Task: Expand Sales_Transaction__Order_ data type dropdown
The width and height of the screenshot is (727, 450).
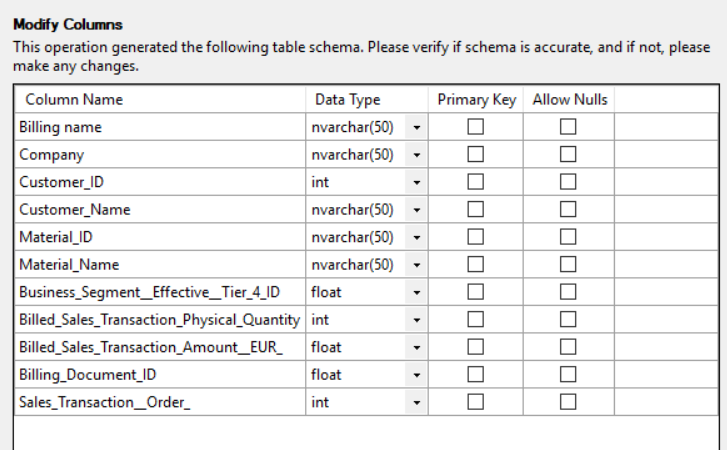Action: tap(416, 403)
